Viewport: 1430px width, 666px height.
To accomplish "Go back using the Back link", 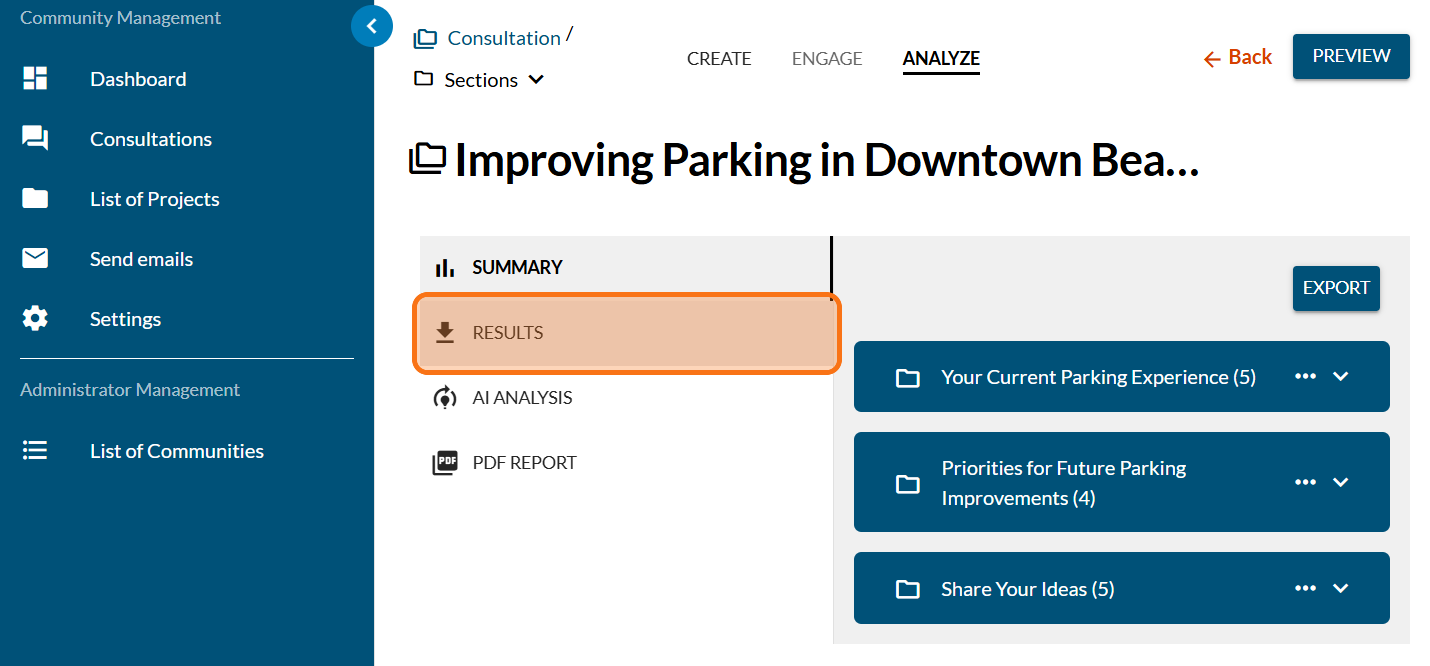I will click(1238, 57).
